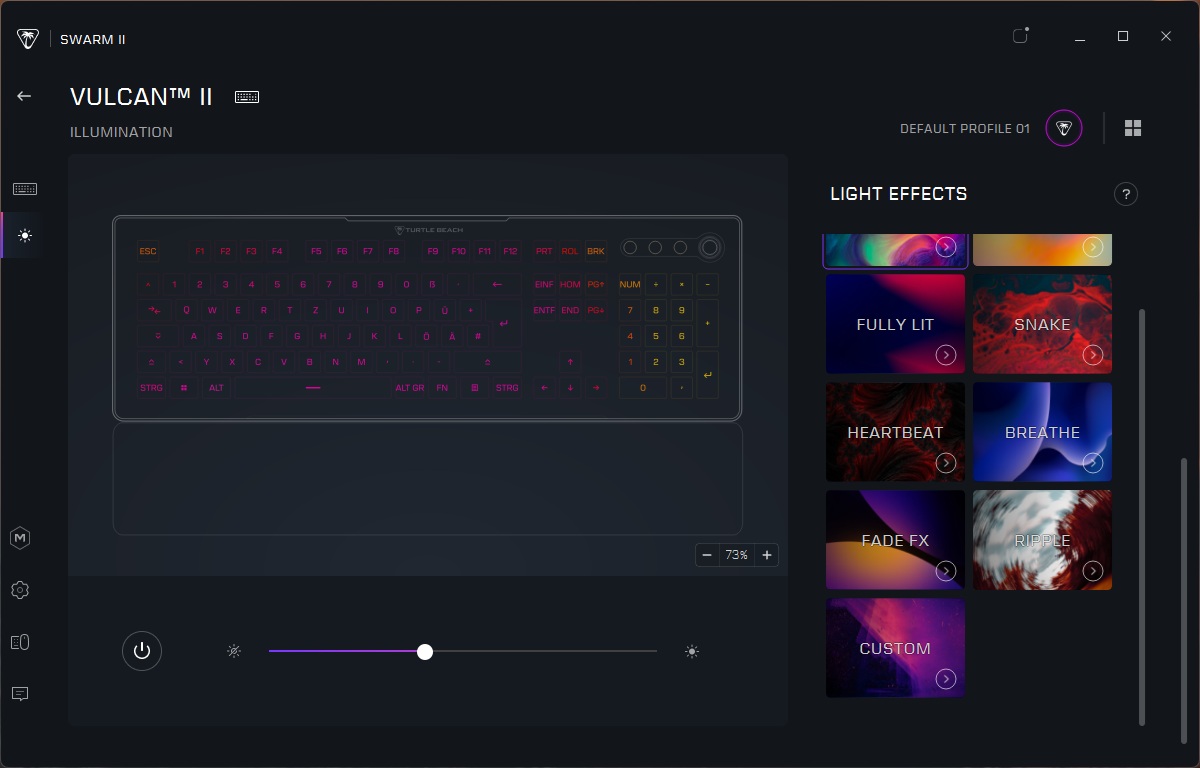Click the Light Effects panel scrollbar
The image size is (1200, 768).
coord(1142,517)
